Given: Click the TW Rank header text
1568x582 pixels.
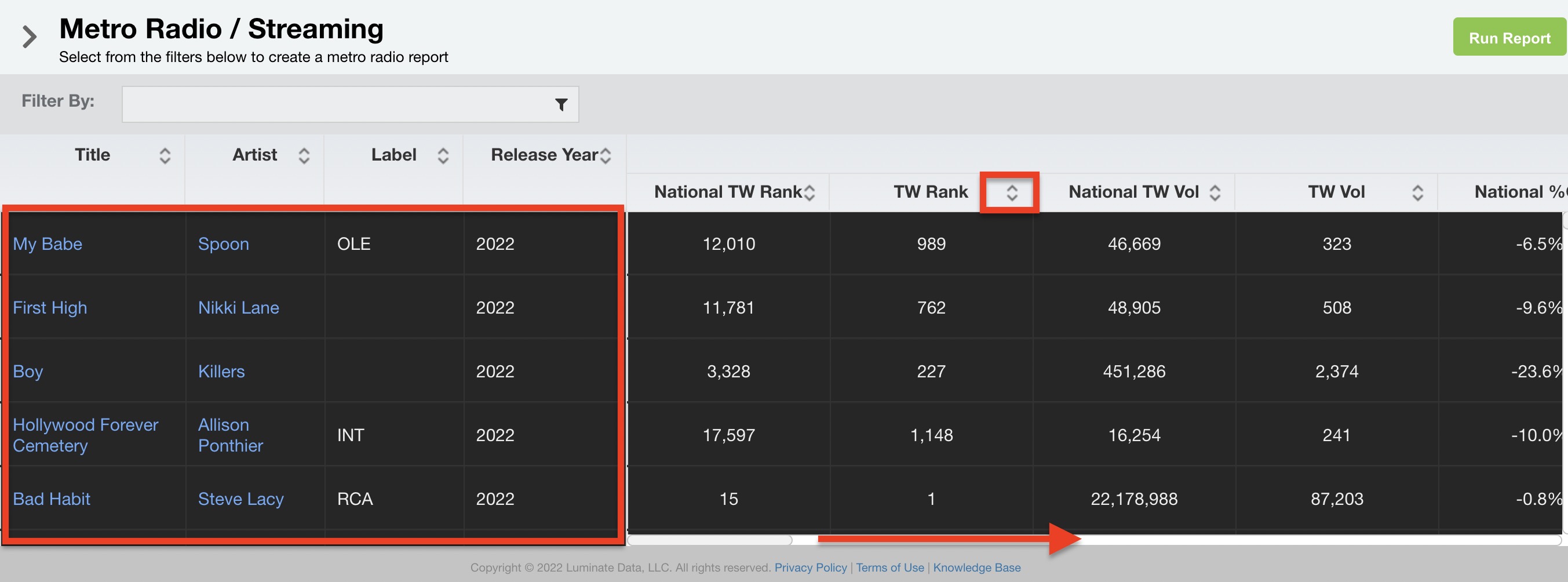Looking at the screenshot, I should pyautogui.click(x=930, y=192).
